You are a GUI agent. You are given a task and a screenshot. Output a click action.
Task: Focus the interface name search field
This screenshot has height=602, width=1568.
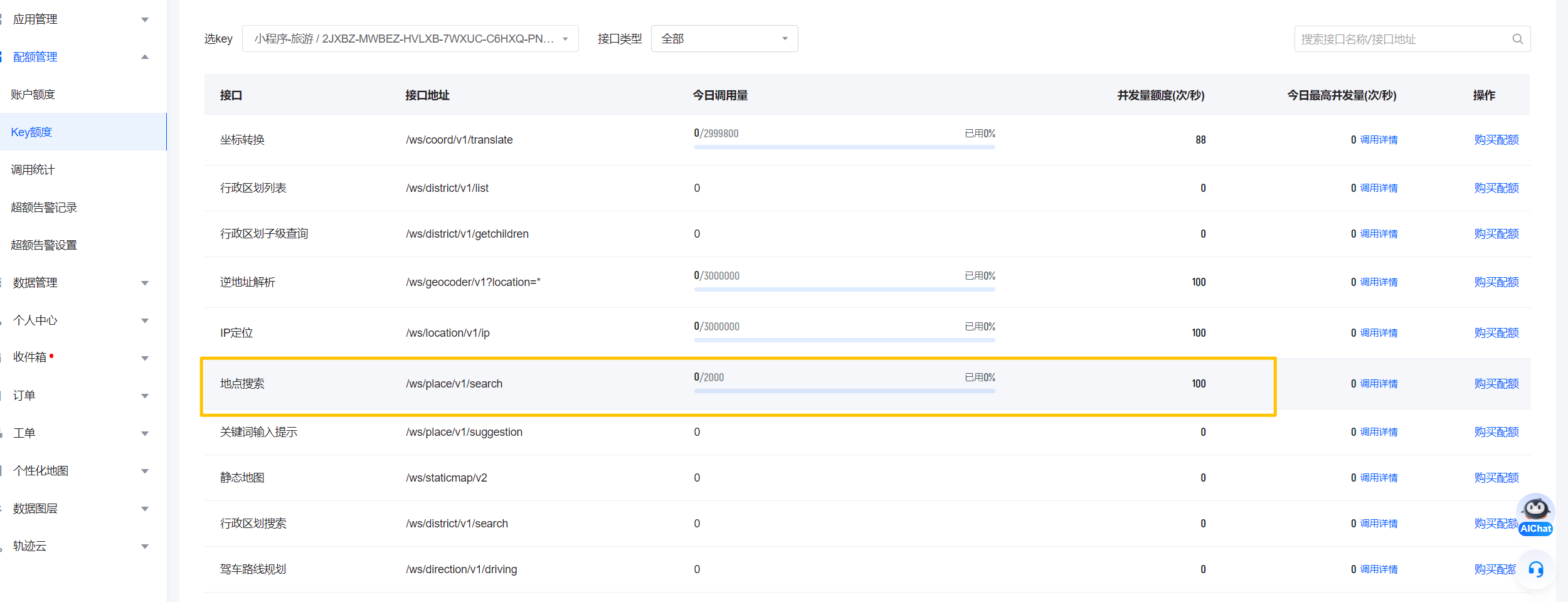(x=1402, y=39)
